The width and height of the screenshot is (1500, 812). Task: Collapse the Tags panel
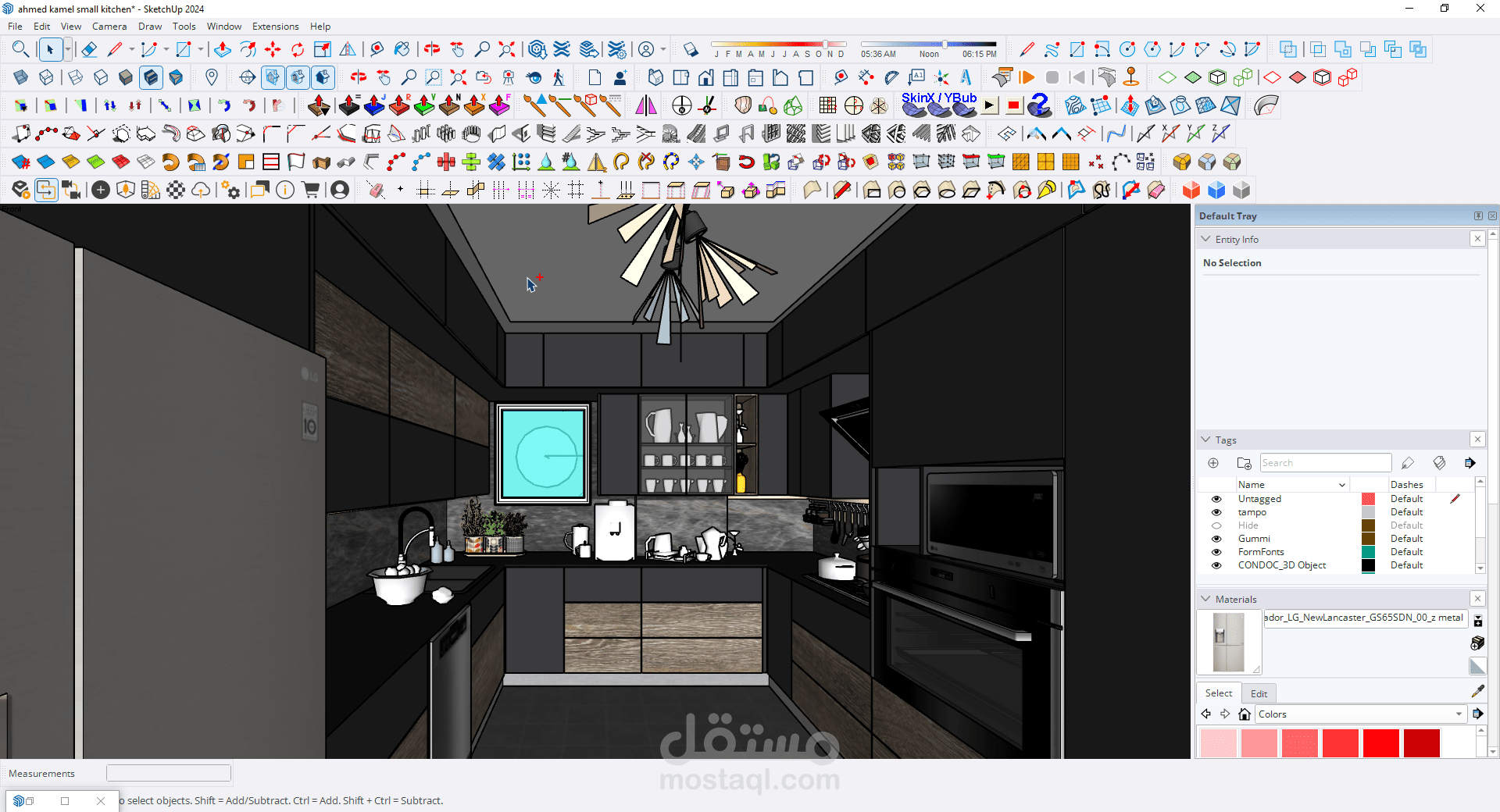[1206, 440]
